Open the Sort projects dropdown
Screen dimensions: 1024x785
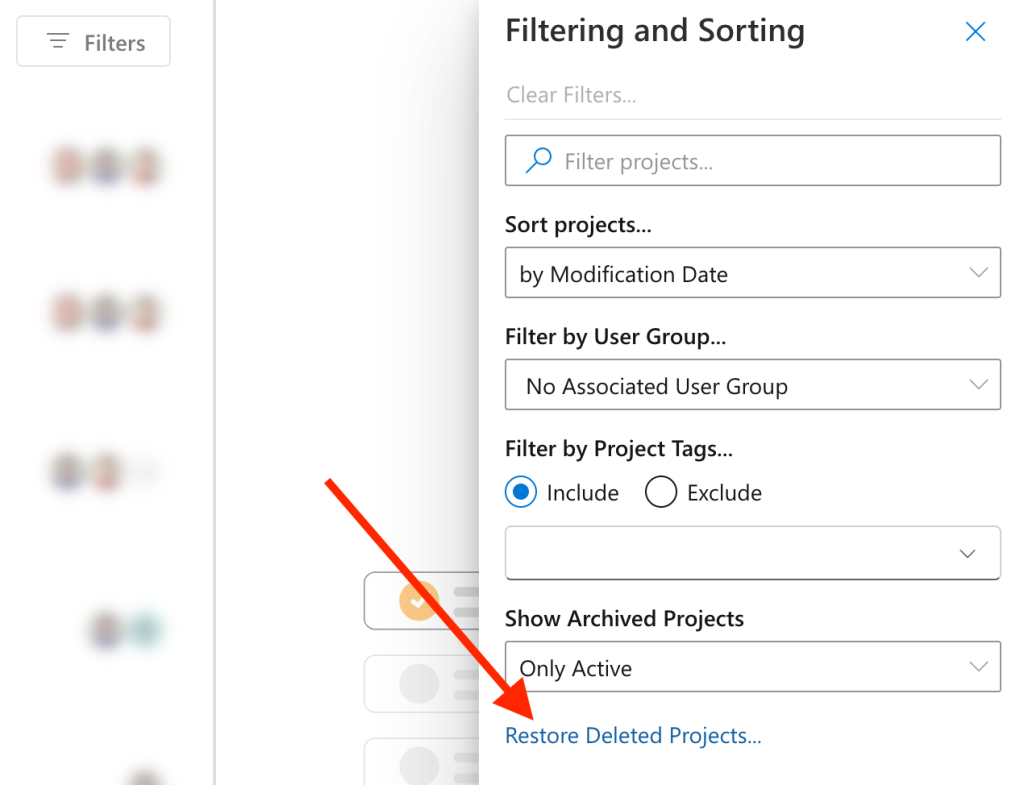pyautogui.click(x=752, y=272)
